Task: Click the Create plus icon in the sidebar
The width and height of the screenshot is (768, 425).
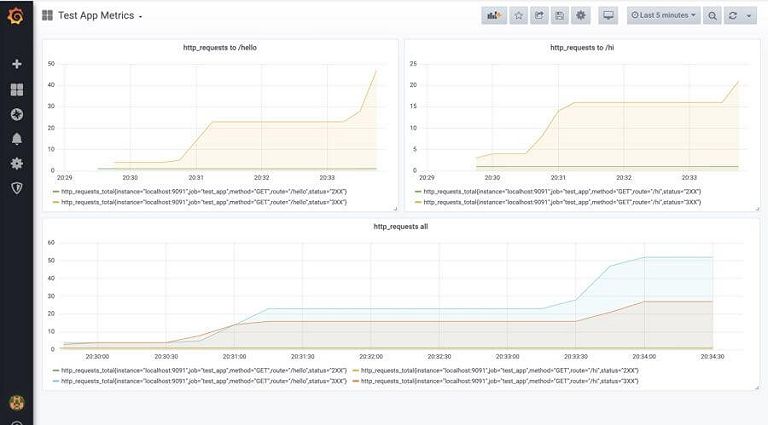Action: (17, 64)
